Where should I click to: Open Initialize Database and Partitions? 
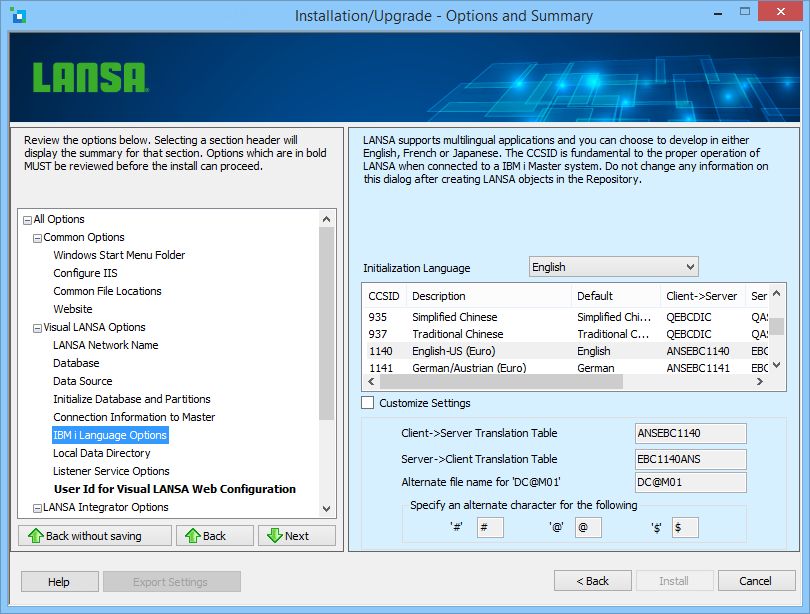[x=132, y=399]
